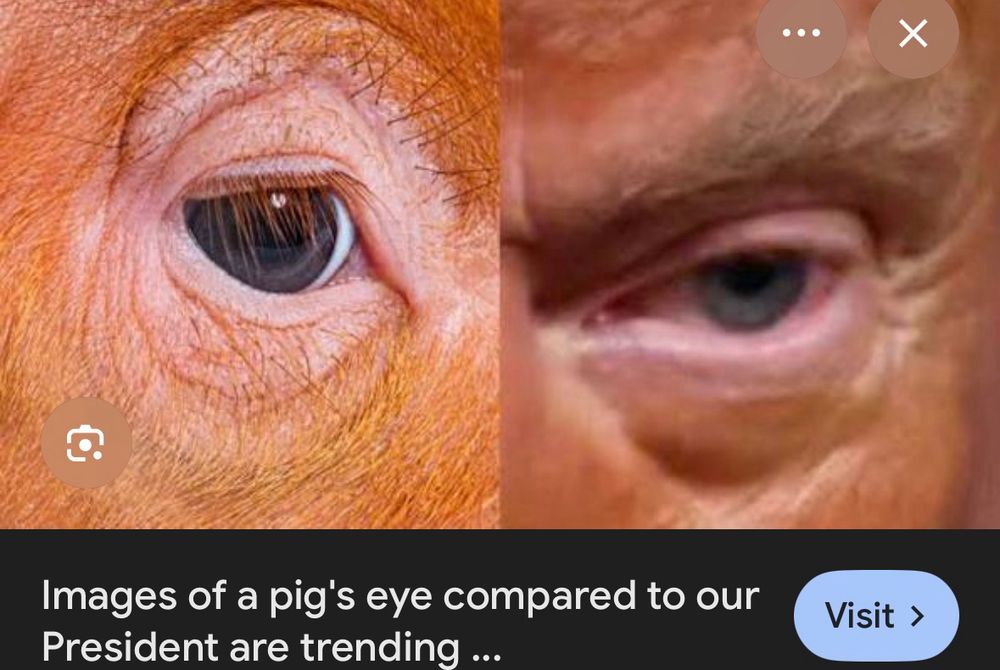Click the pig's dark pupil
This screenshot has width=1000, height=670.
268,239
